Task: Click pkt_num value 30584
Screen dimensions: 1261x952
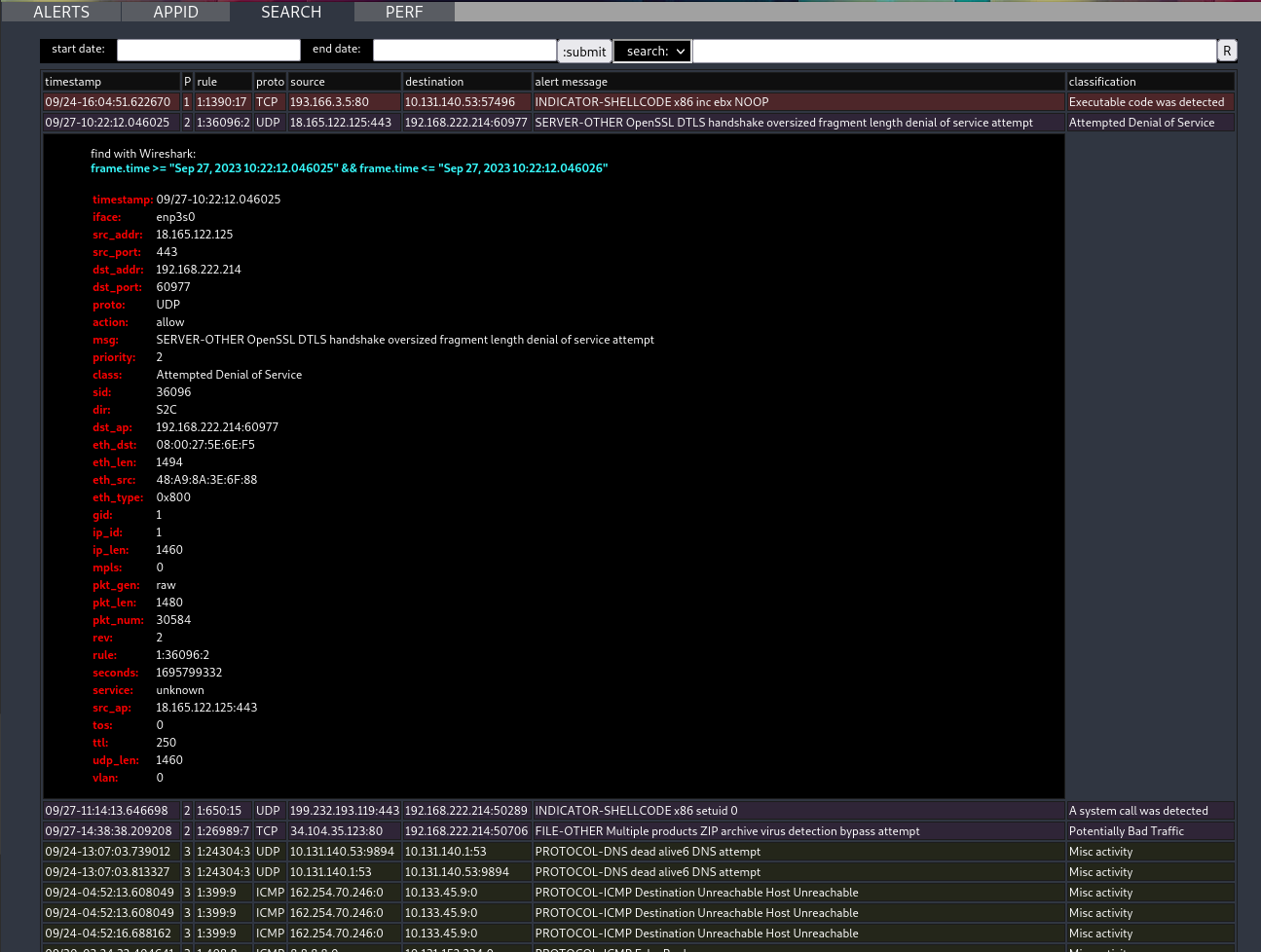Action: (173, 620)
